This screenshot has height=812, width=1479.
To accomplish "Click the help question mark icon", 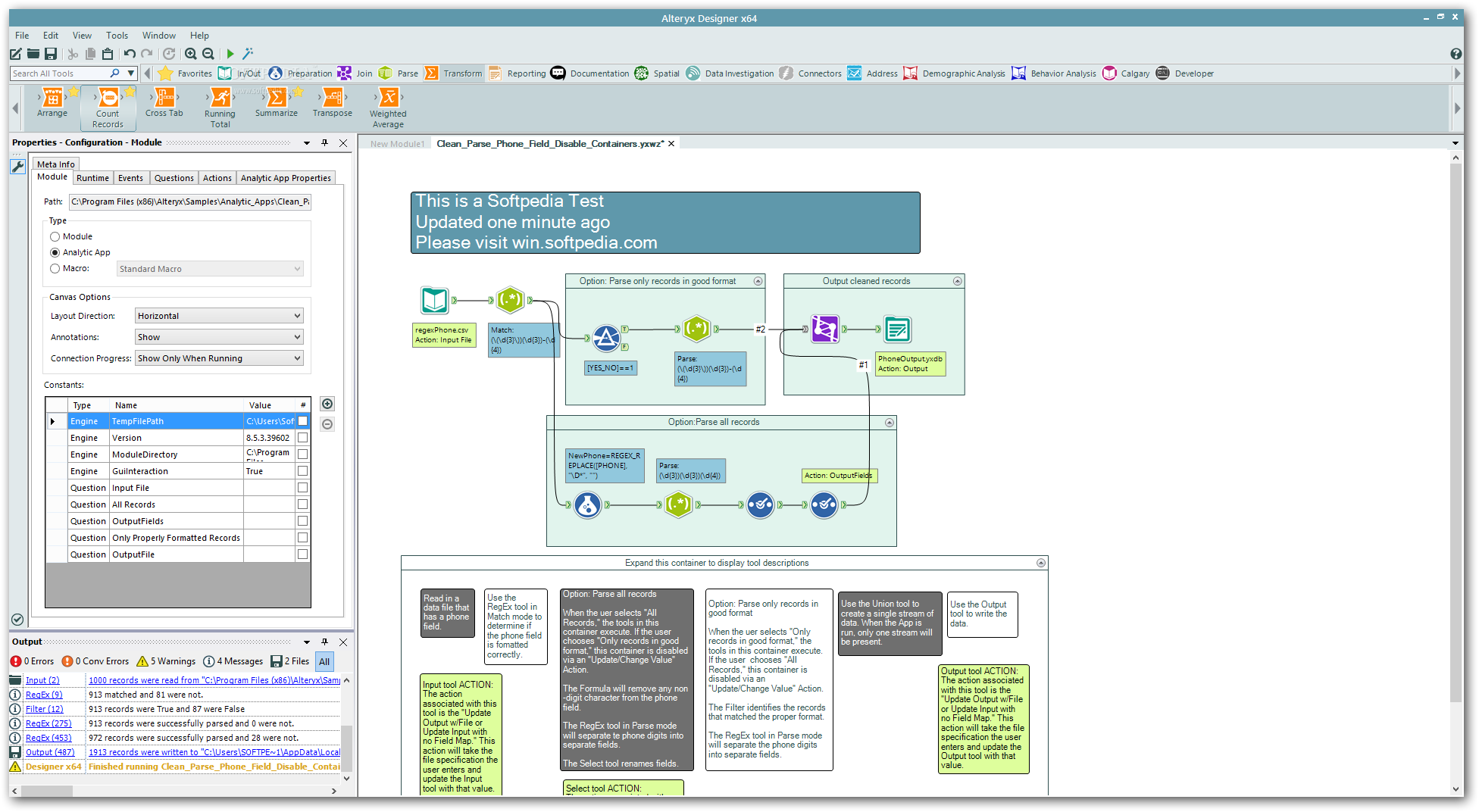I will pyautogui.click(x=1456, y=54).
